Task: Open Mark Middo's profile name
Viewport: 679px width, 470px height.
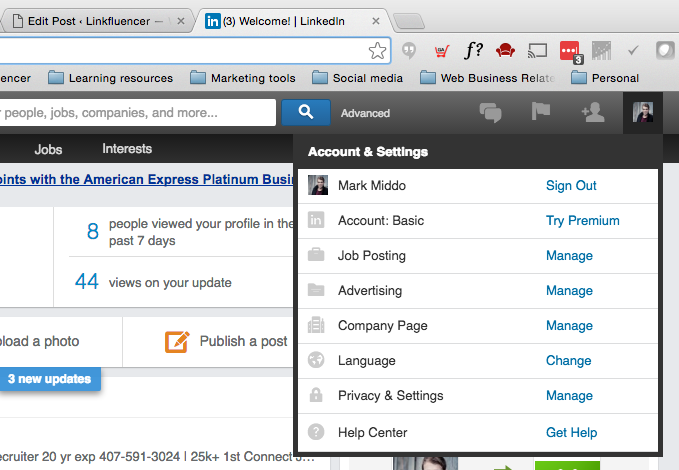Action: pyautogui.click(x=372, y=185)
